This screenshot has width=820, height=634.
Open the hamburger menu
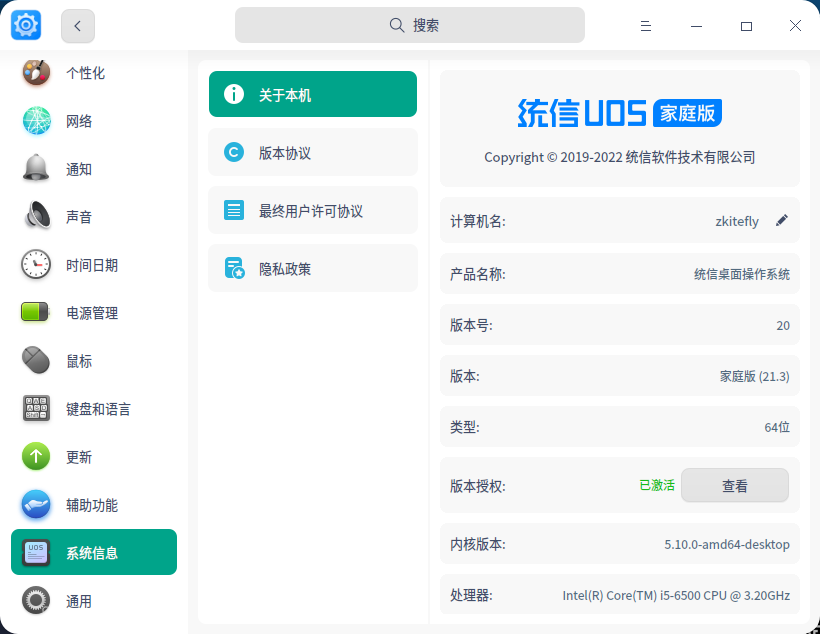click(x=645, y=25)
